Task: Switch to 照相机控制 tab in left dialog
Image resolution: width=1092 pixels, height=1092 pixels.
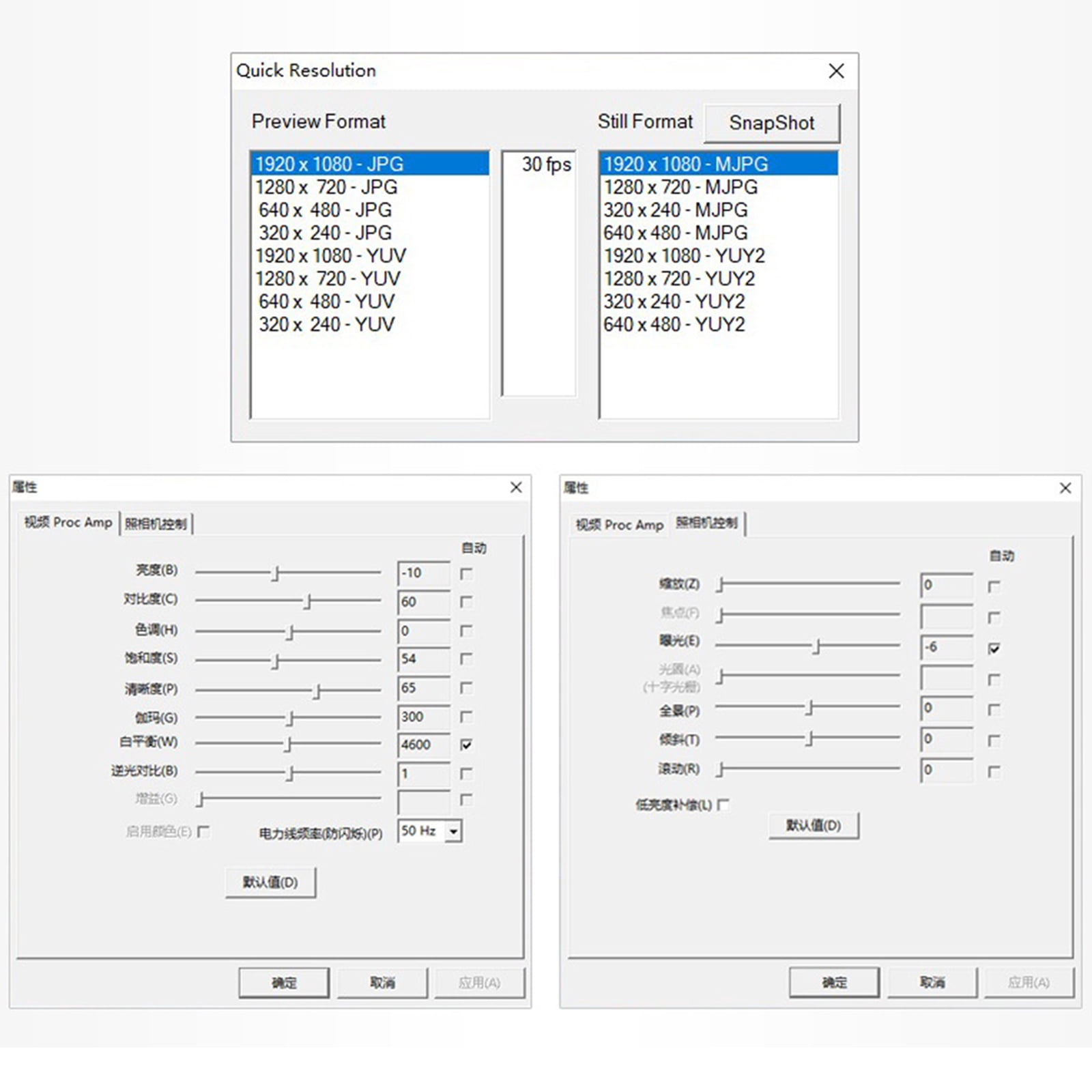Action: point(156,523)
